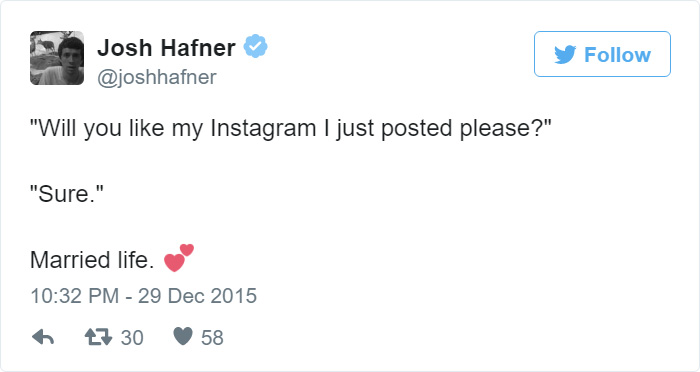The width and height of the screenshot is (700, 372).
Task: Click the retweet count 30
Action: (132, 338)
